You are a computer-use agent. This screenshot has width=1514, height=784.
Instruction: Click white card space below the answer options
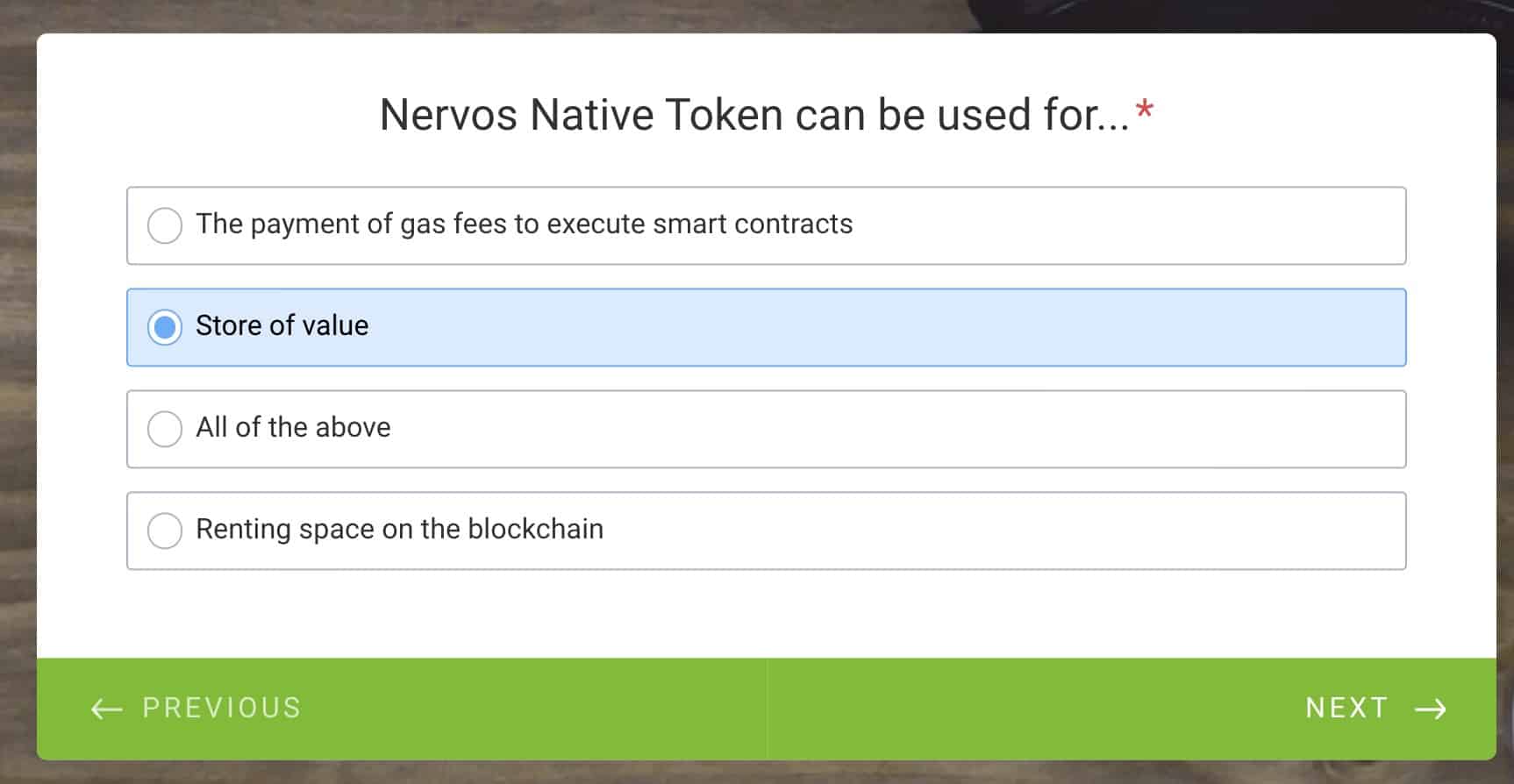click(x=767, y=614)
